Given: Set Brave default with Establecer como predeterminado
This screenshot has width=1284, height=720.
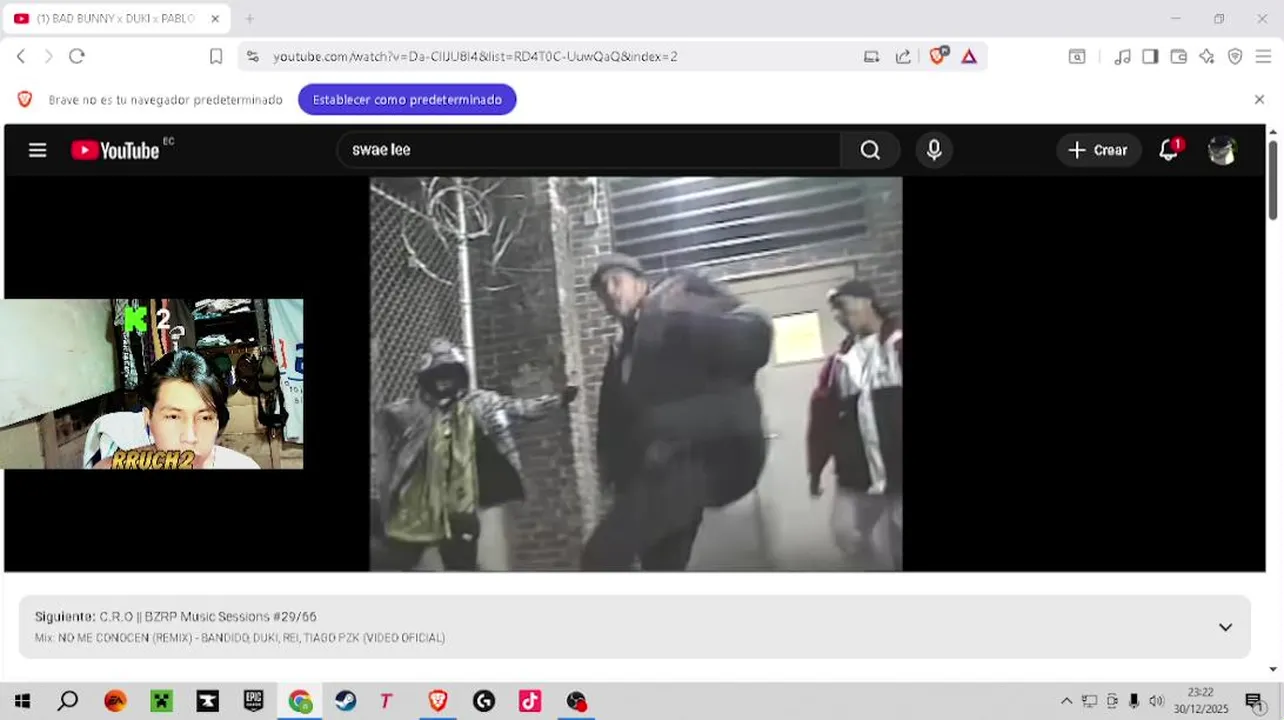Looking at the screenshot, I should pyautogui.click(x=407, y=100).
